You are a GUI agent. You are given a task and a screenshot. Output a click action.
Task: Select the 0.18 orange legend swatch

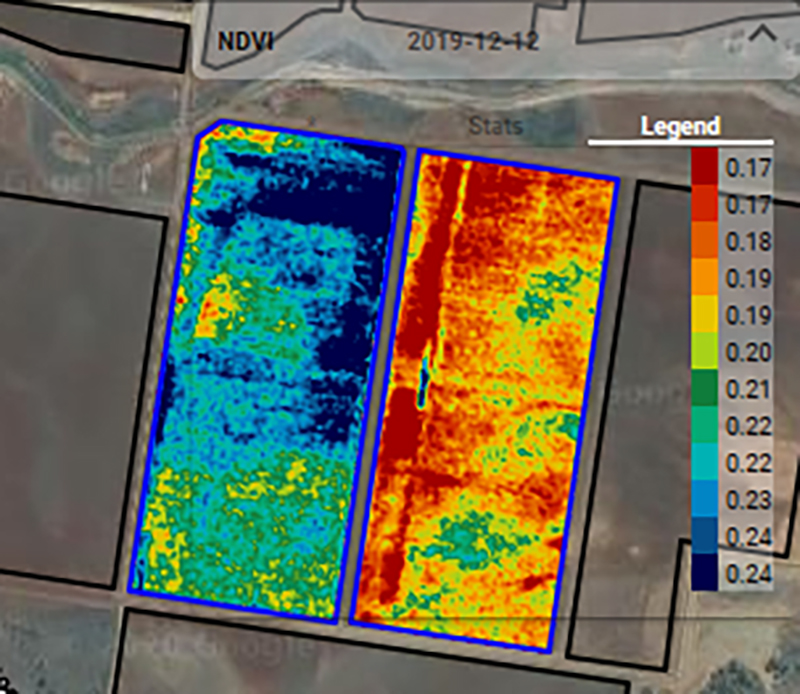tap(704, 241)
